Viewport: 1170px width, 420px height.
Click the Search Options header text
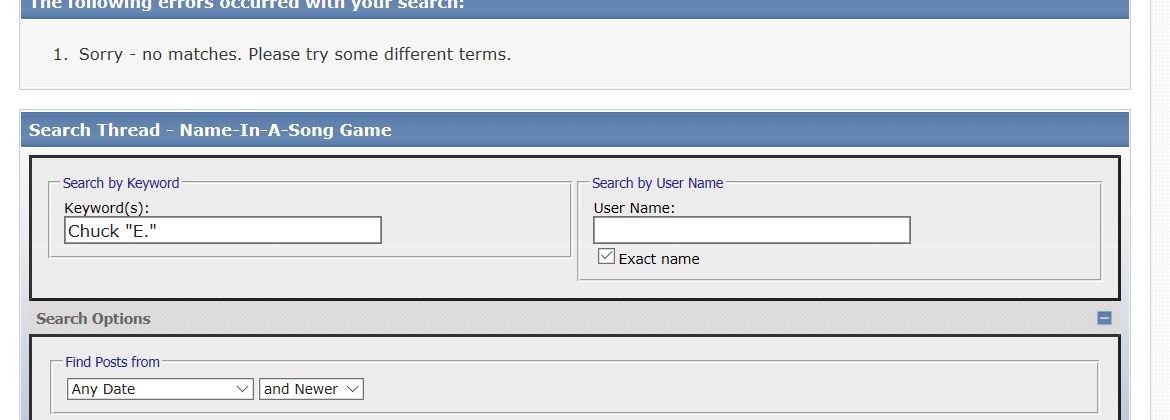(x=93, y=319)
